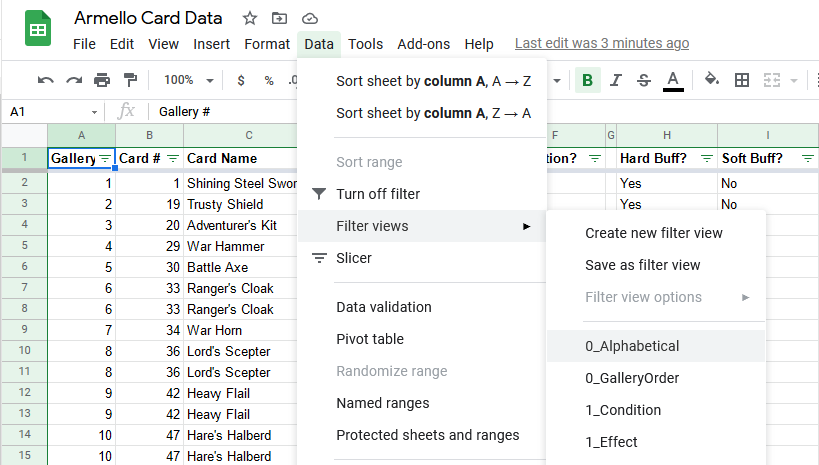This screenshot has height=465, width=819.
Task: Open the Last edit history link
Action: point(601,44)
